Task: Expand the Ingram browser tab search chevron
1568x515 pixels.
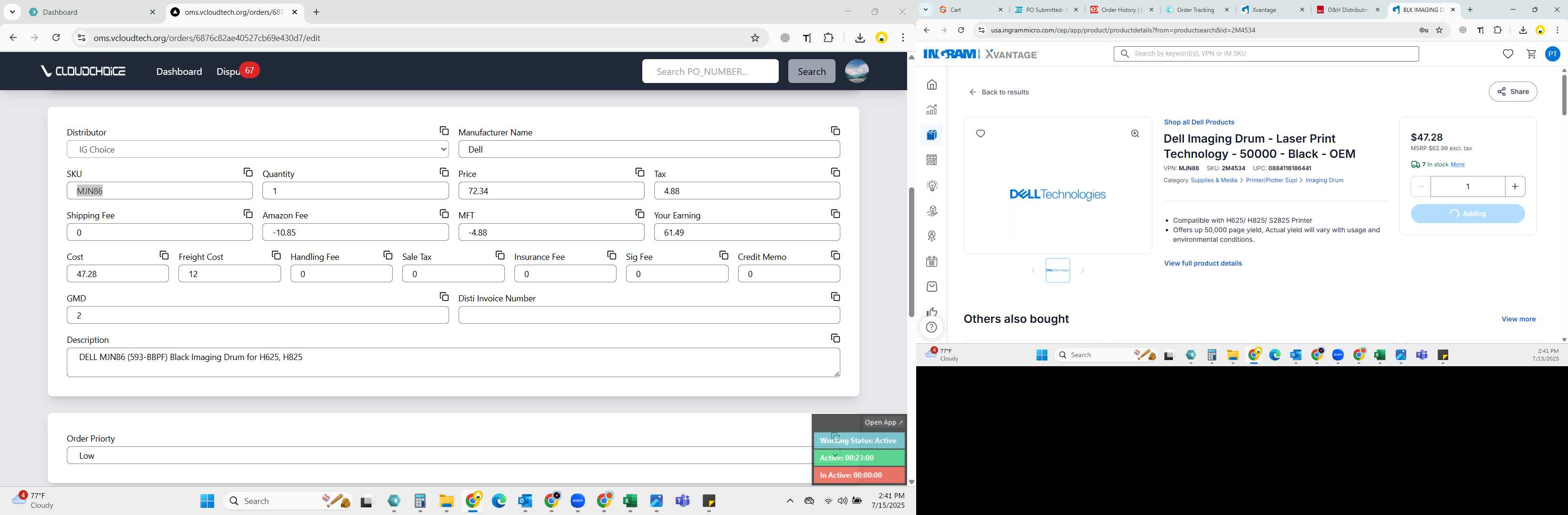Action: 925,10
